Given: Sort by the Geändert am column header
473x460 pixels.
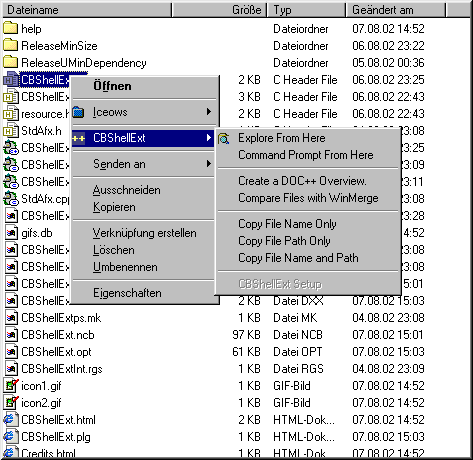Looking at the screenshot, I should (395, 10).
